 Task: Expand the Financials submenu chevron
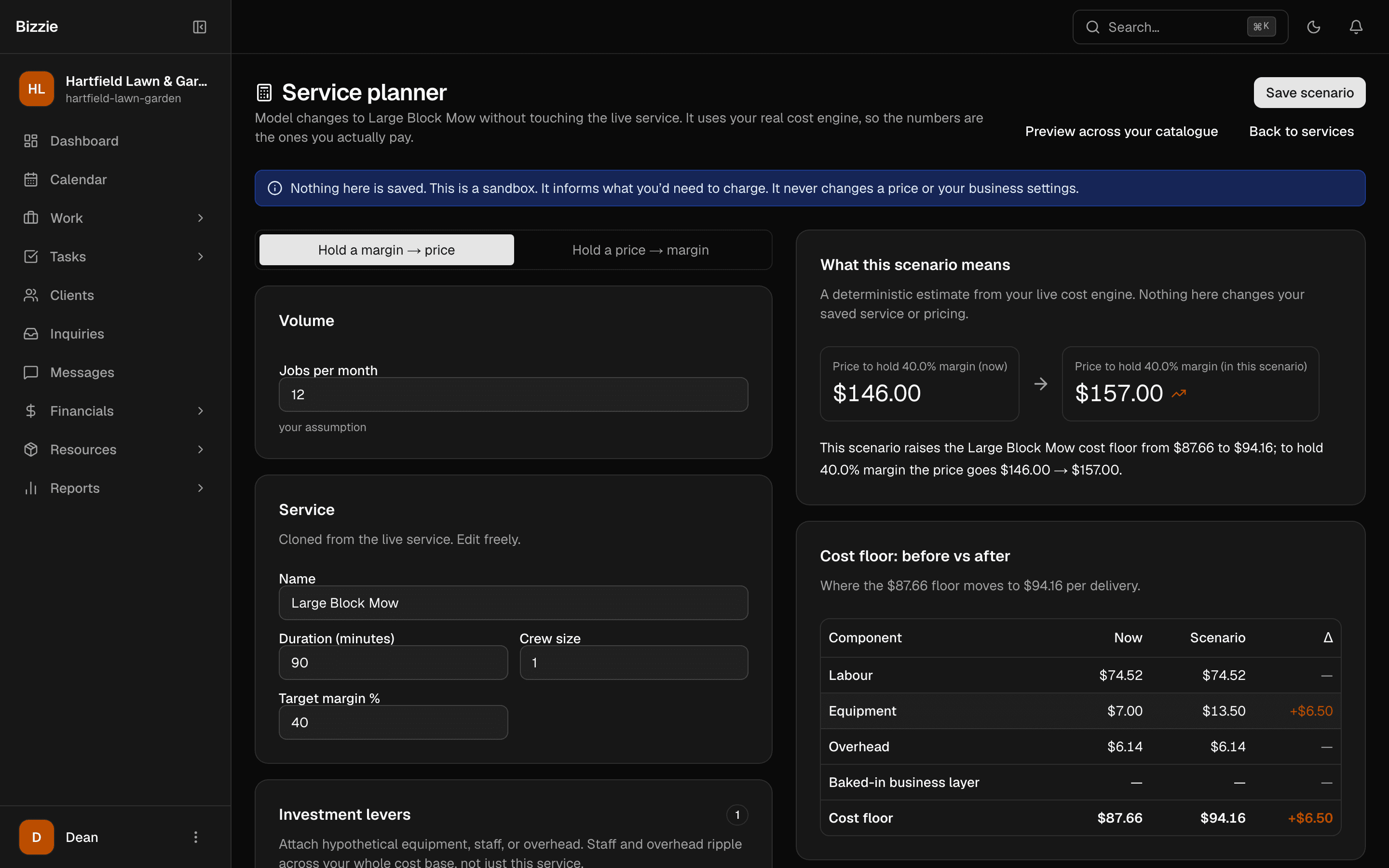coord(200,410)
